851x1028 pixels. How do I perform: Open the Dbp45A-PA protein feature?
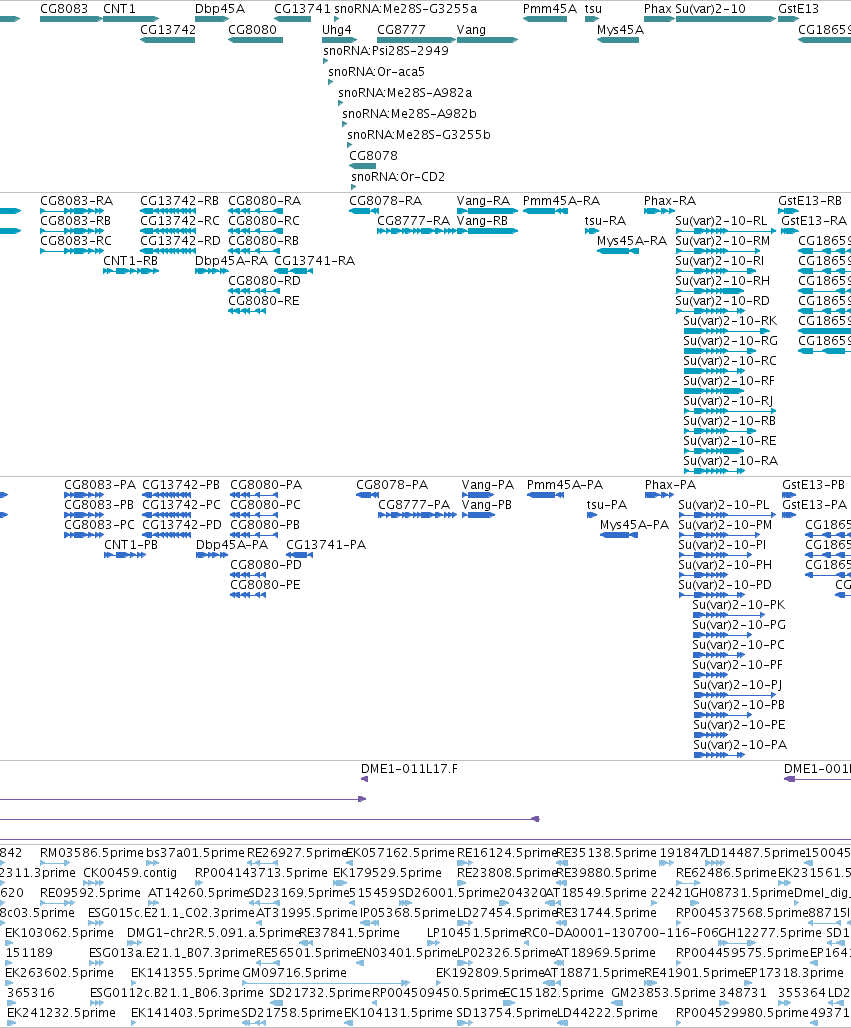pyautogui.click(x=212, y=555)
